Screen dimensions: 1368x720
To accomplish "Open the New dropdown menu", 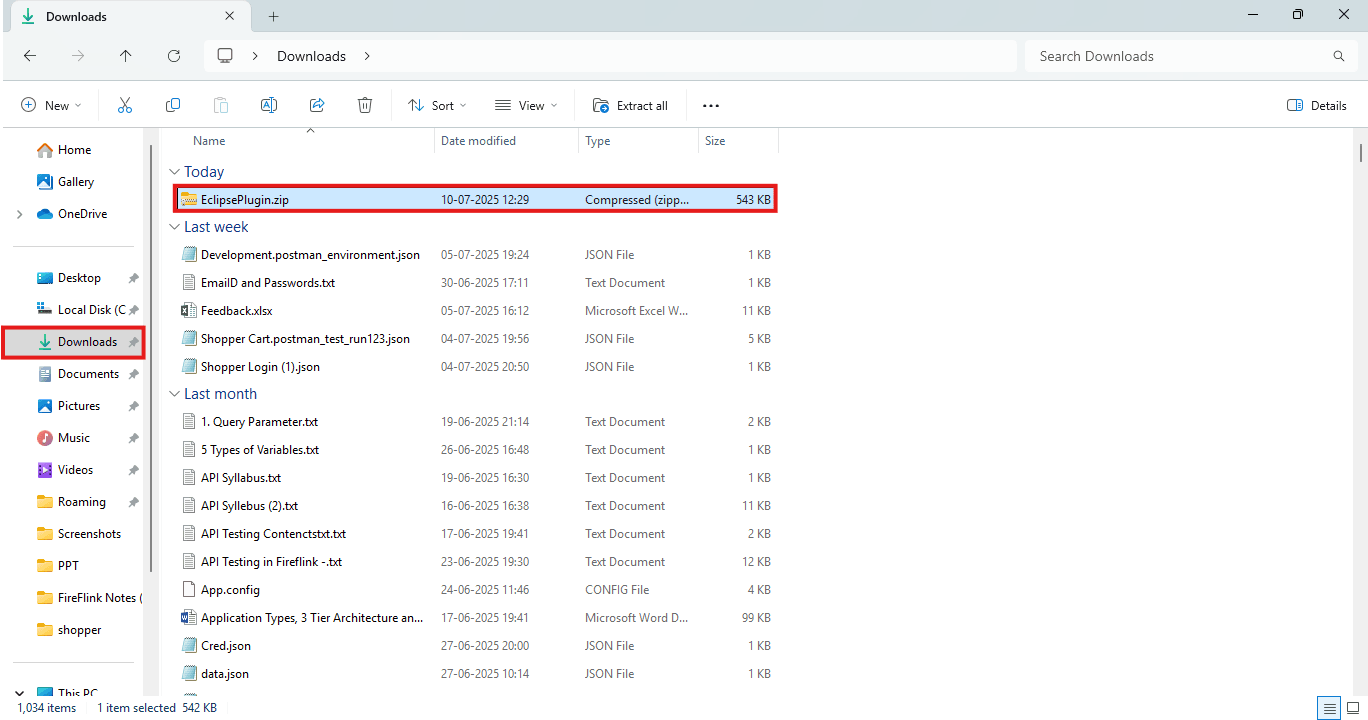I will point(52,105).
